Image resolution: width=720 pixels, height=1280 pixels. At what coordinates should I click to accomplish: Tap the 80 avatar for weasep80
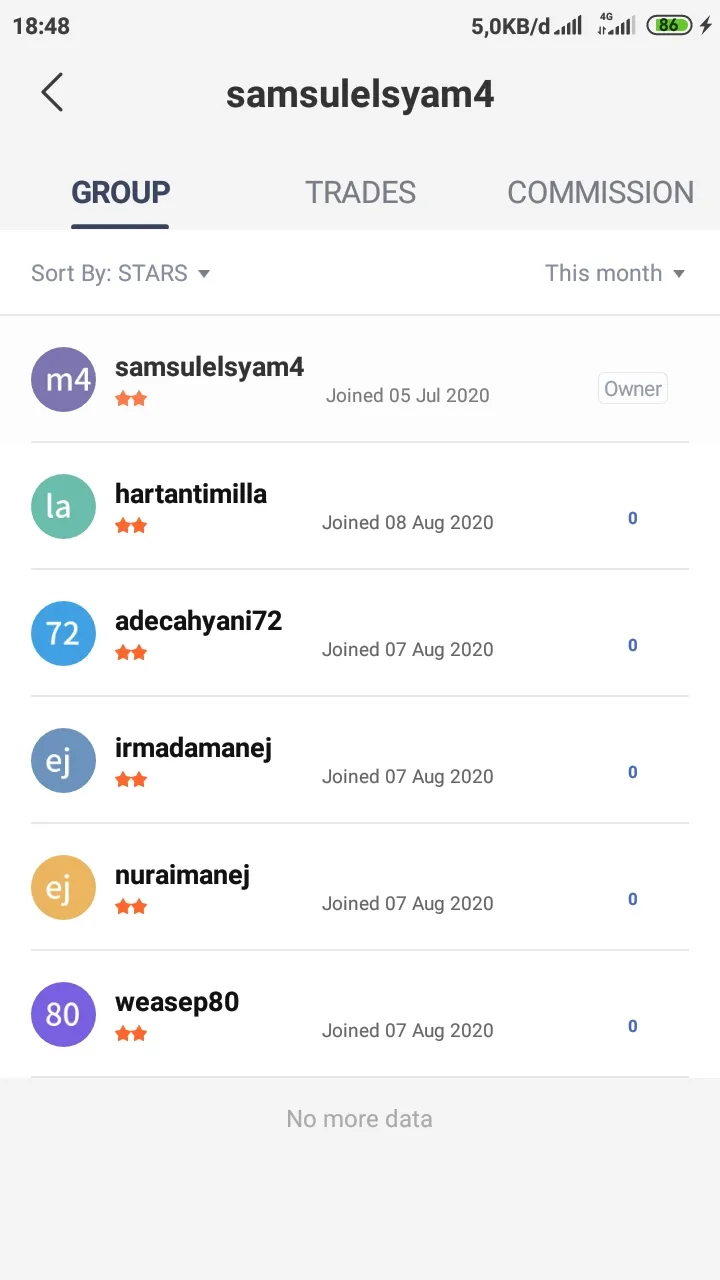[63, 1014]
